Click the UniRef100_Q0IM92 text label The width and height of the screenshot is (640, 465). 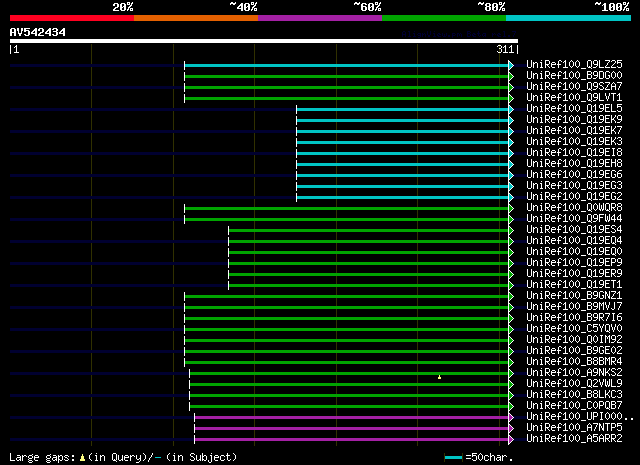pos(574,339)
